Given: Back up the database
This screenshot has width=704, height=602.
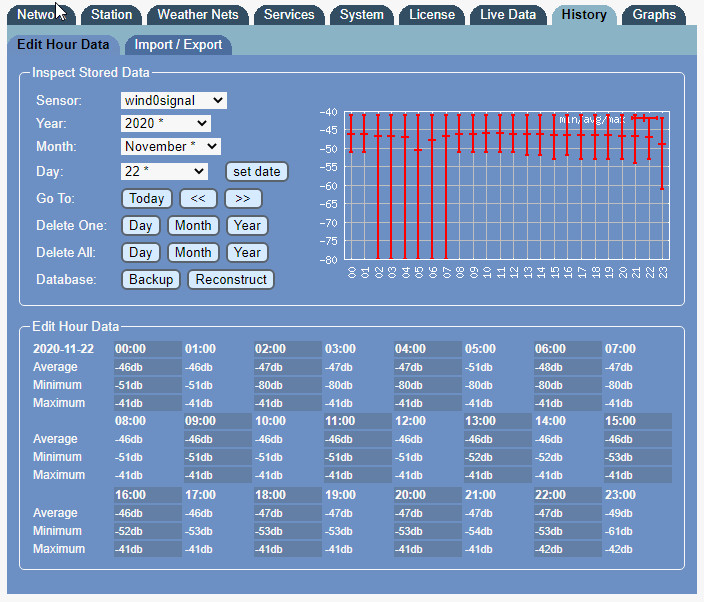Looking at the screenshot, I should tap(151, 279).
